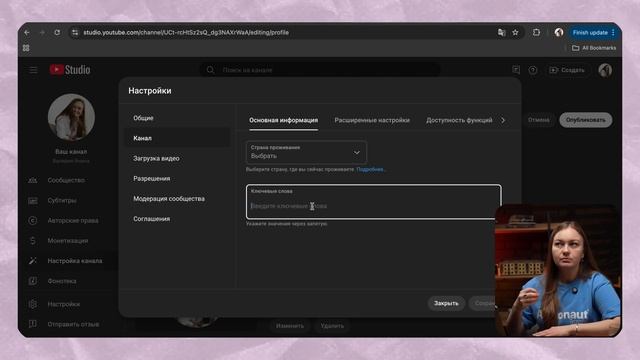
Task: Open Монетизация in the sidebar
Action: tap(68, 241)
